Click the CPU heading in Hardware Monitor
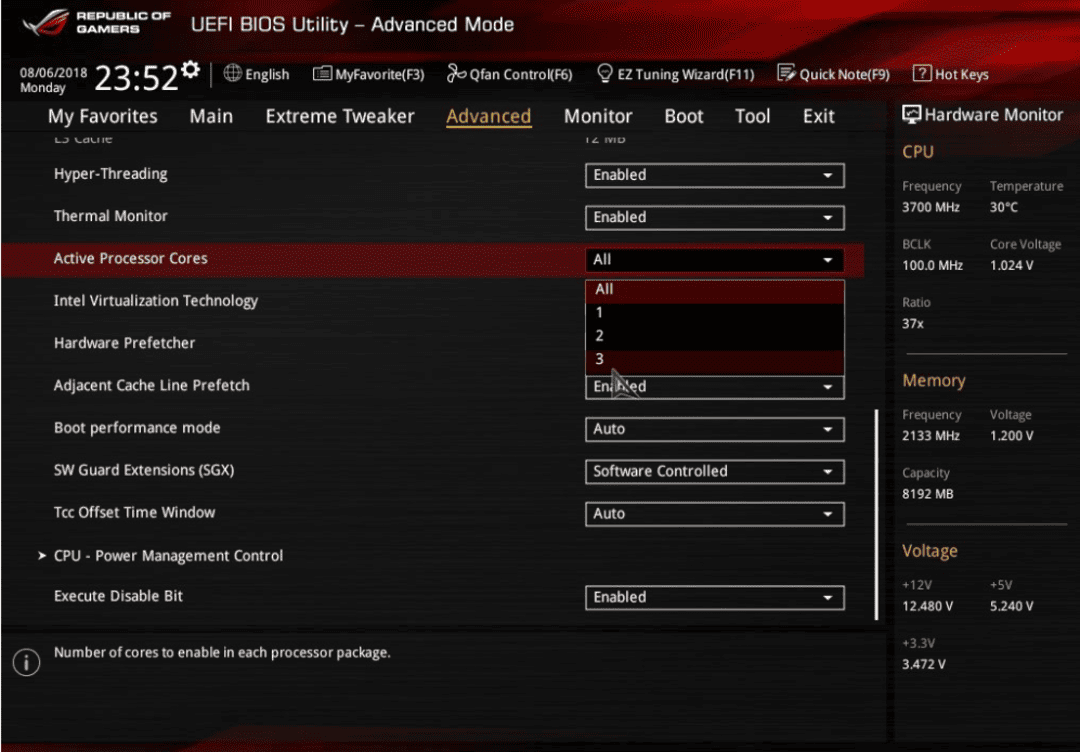 pyautogui.click(x=917, y=152)
